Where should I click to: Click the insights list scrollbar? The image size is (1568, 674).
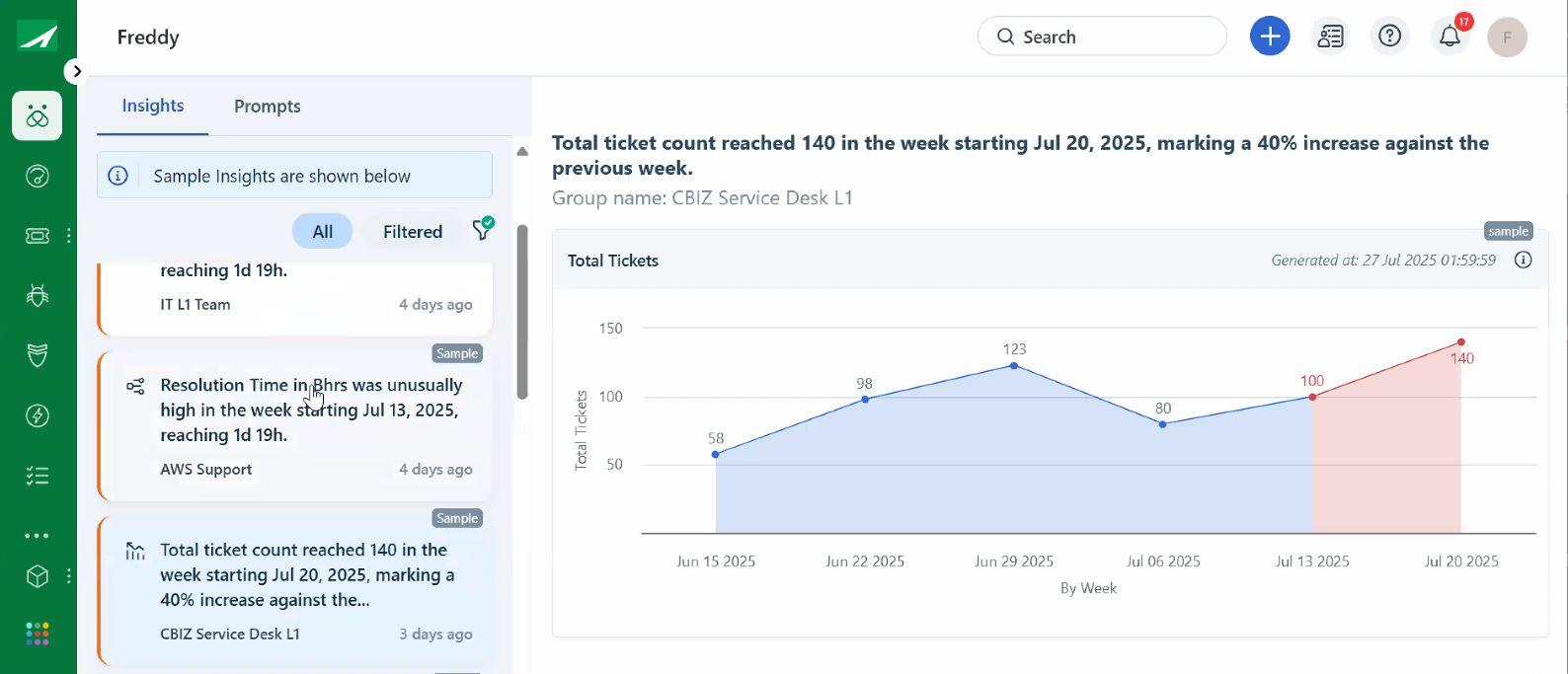(x=522, y=311)
